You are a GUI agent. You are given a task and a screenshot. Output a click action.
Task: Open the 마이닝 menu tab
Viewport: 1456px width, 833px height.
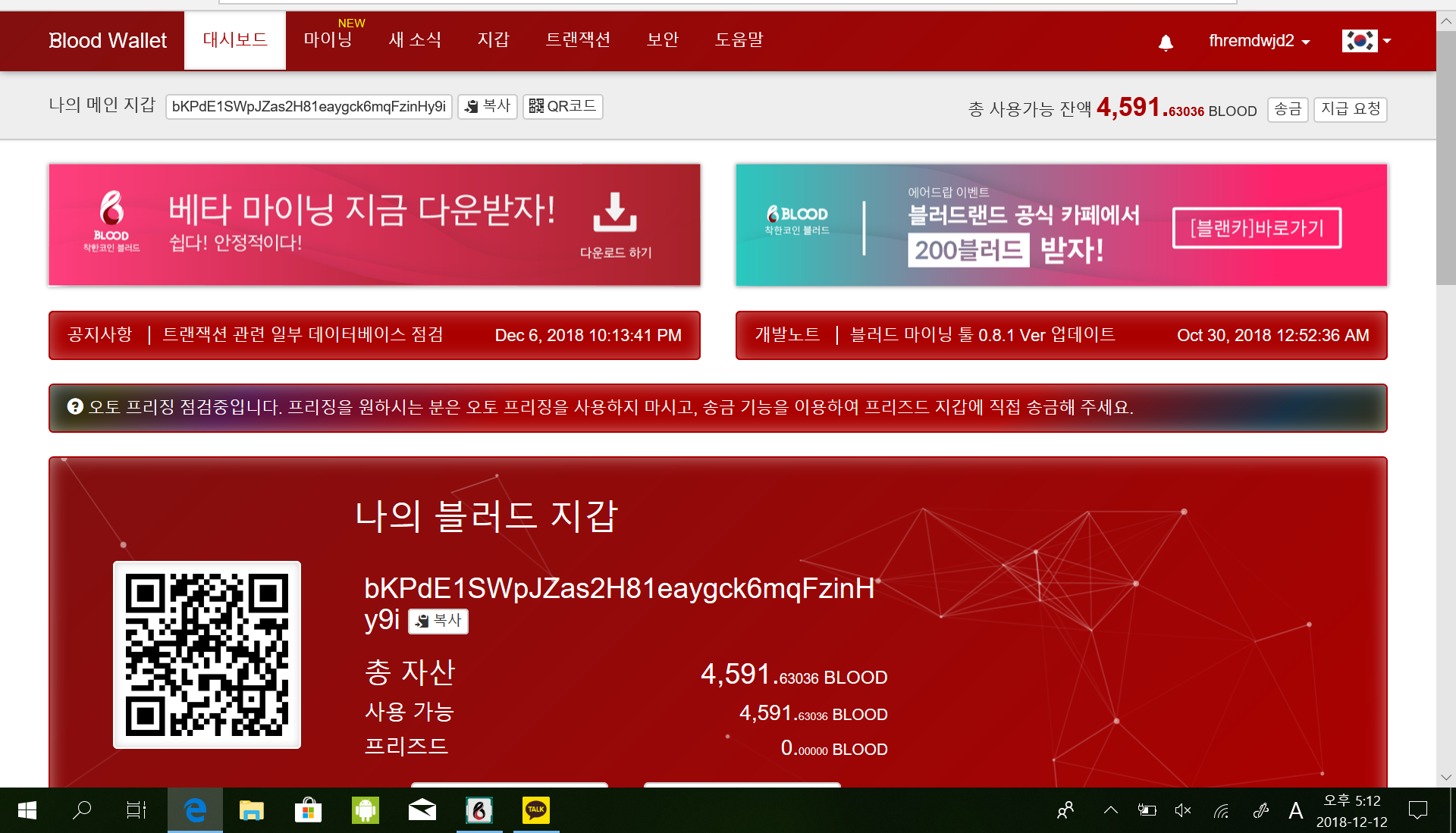[328, 40]
